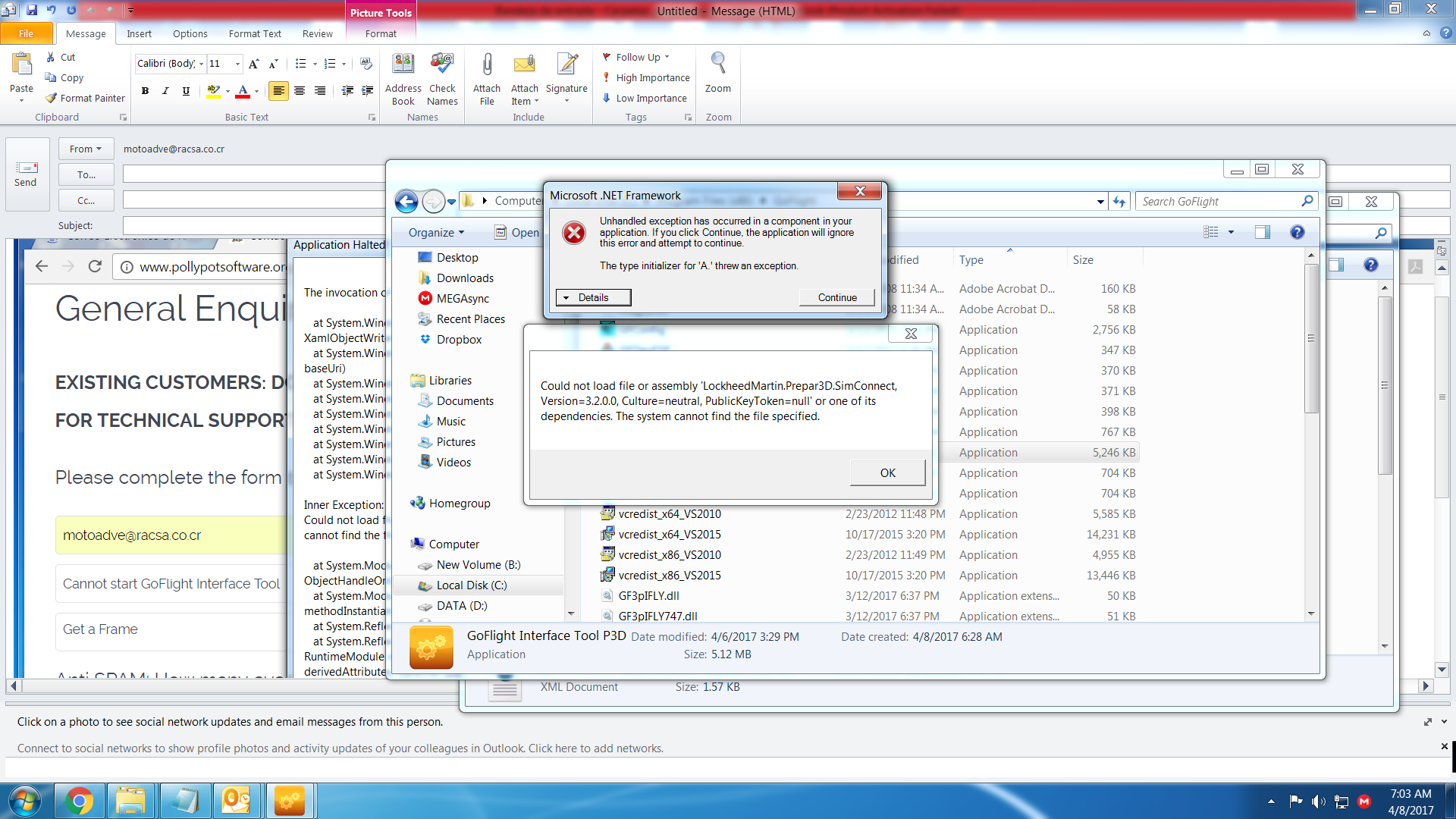Toggle italic text formatting
The width and height of the screenshot is (1456, 819).
click(165, 91)
